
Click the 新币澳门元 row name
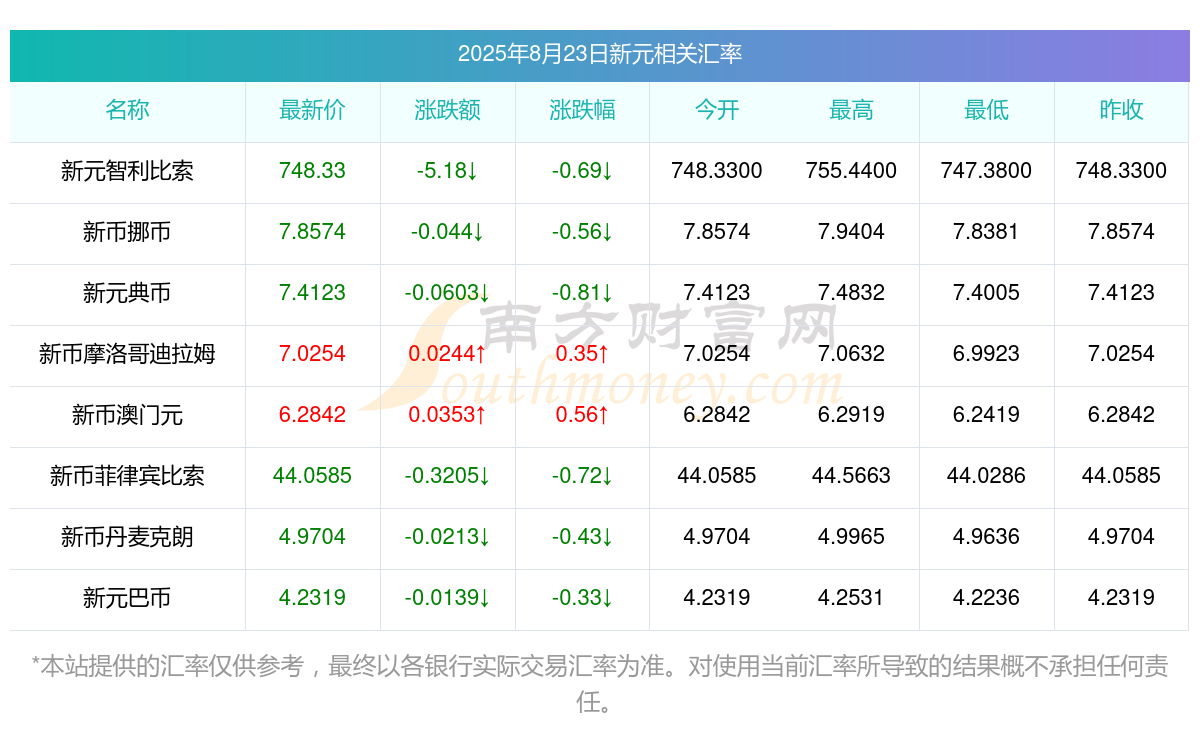[127, 415]
